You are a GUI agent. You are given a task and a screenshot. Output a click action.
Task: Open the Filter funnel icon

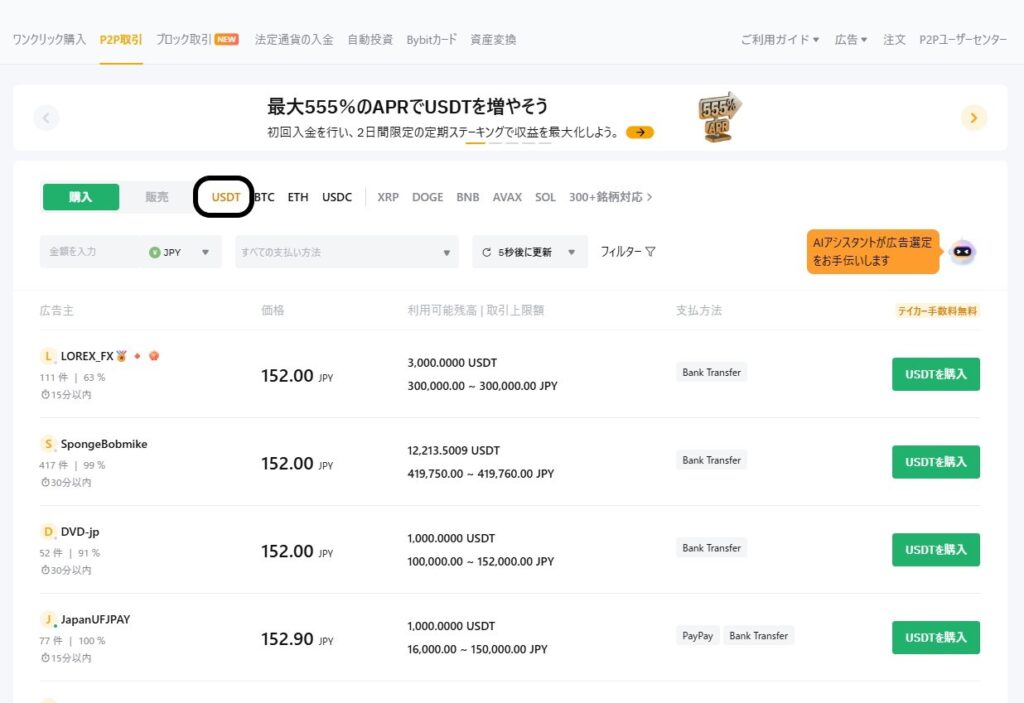pyautogui.click(x=650, y=252)
